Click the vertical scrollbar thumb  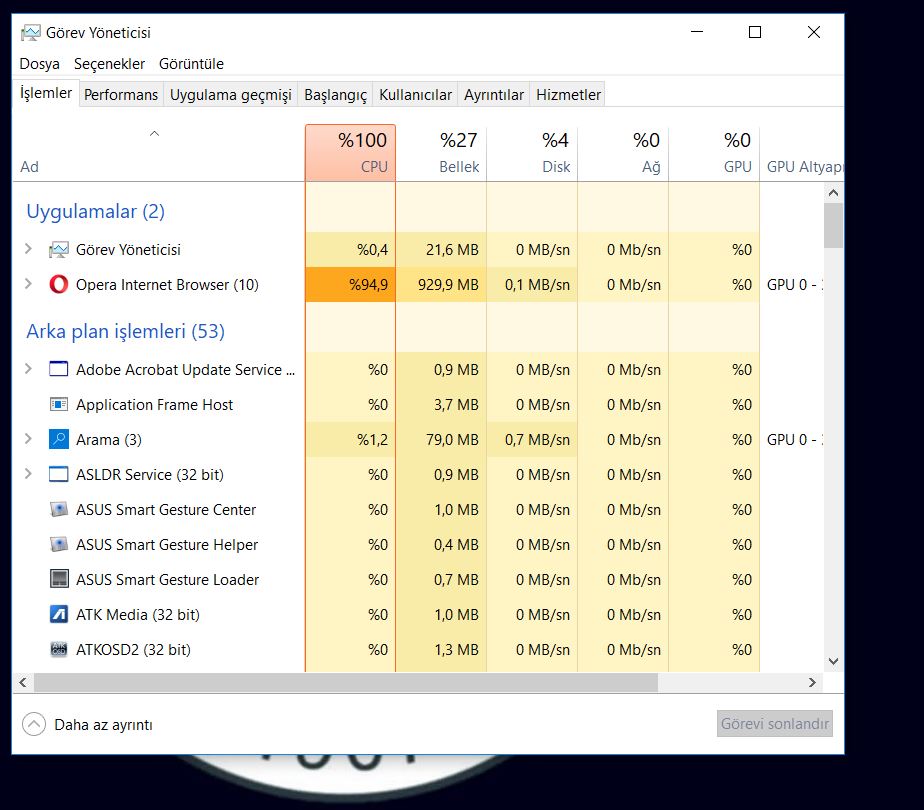click(833, 226)
